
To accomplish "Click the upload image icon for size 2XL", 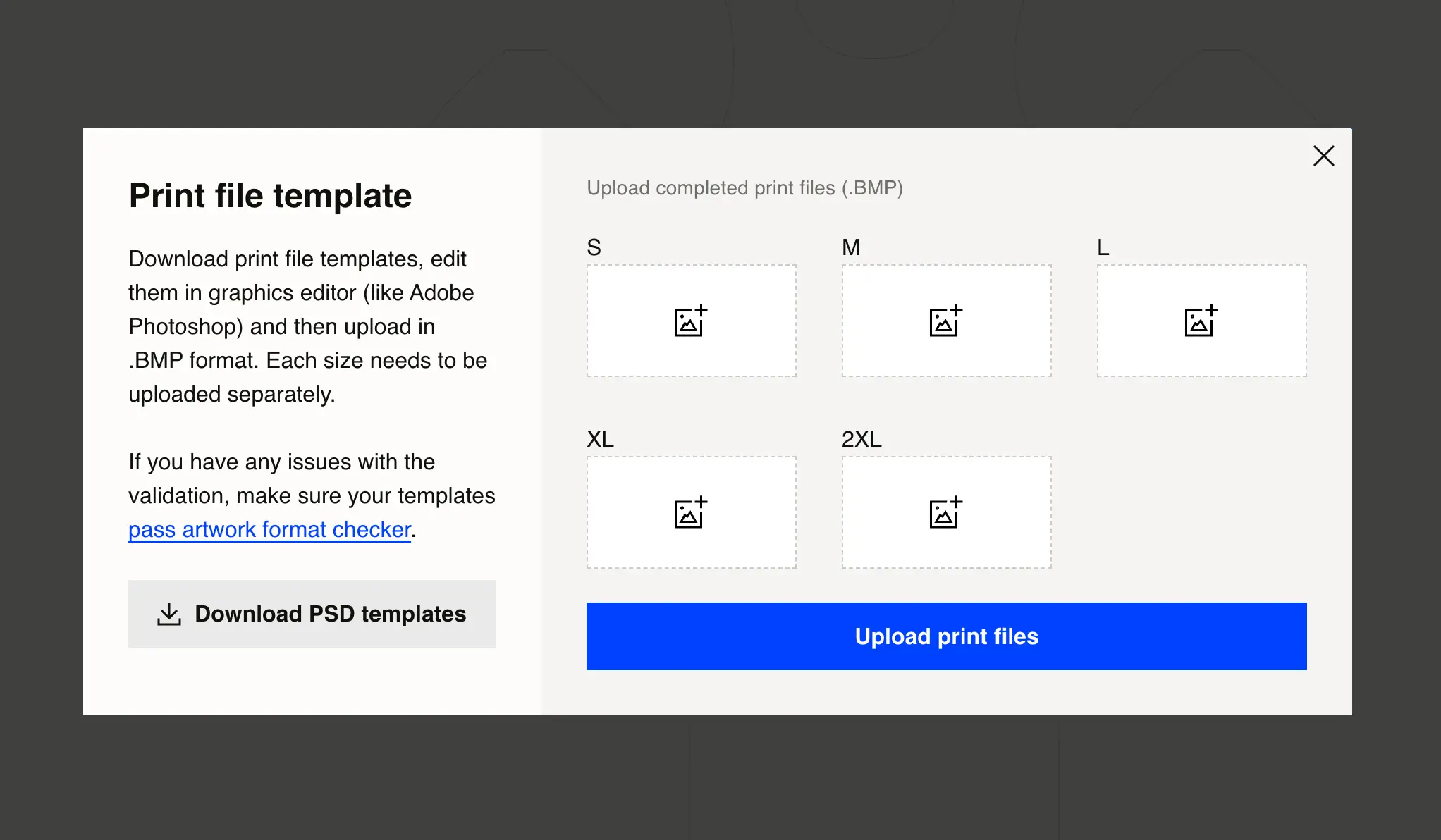I will click(x=945, y=513).
